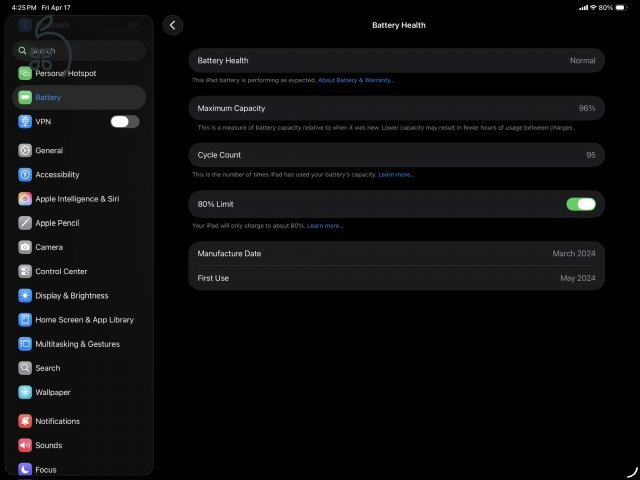Click the VPN globe icon
The image size is (640, 480).
(25, 122)
